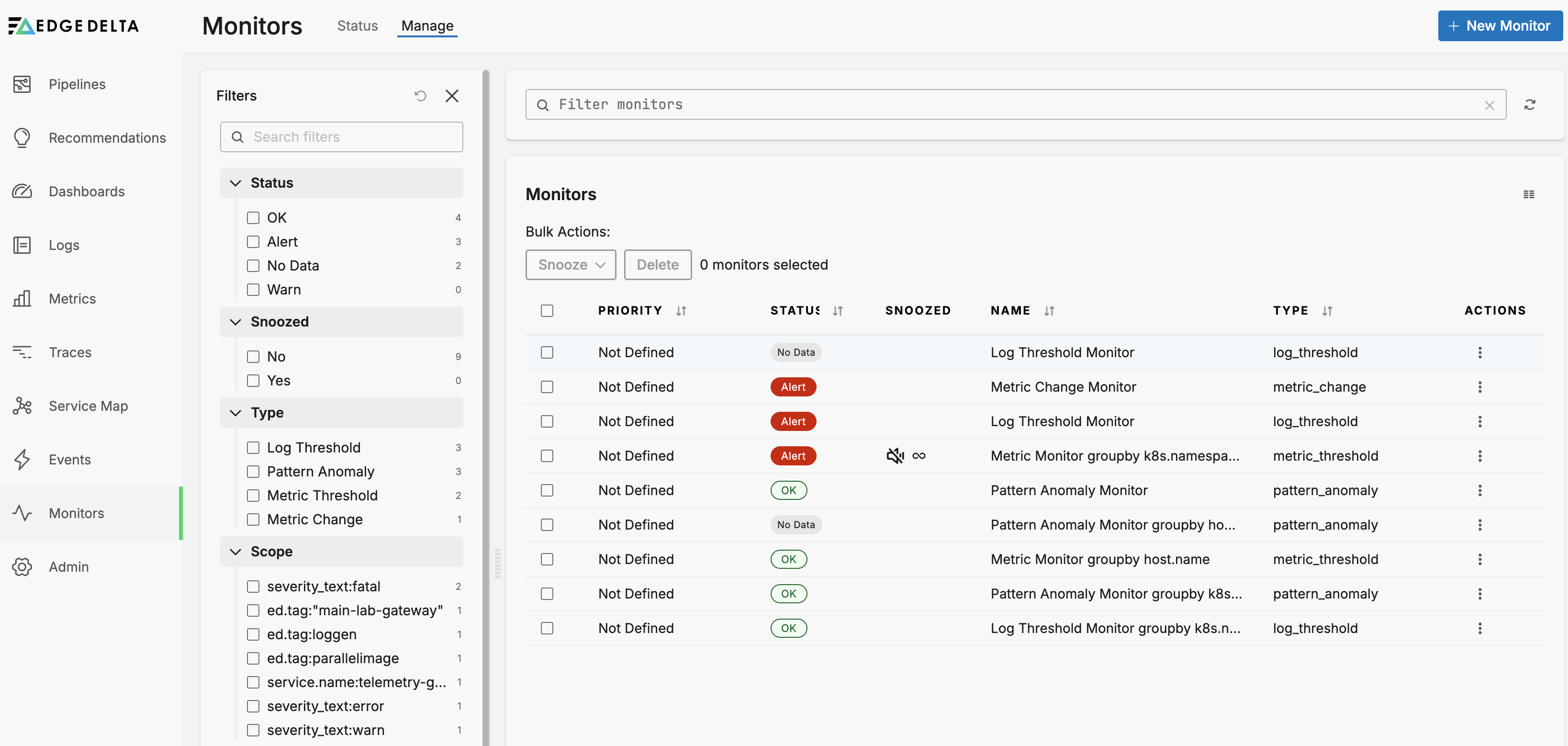The width and height of the screenshot is (1568, 746).
Task: Check the Metric Change type filter
Action: tap(253, 520)
